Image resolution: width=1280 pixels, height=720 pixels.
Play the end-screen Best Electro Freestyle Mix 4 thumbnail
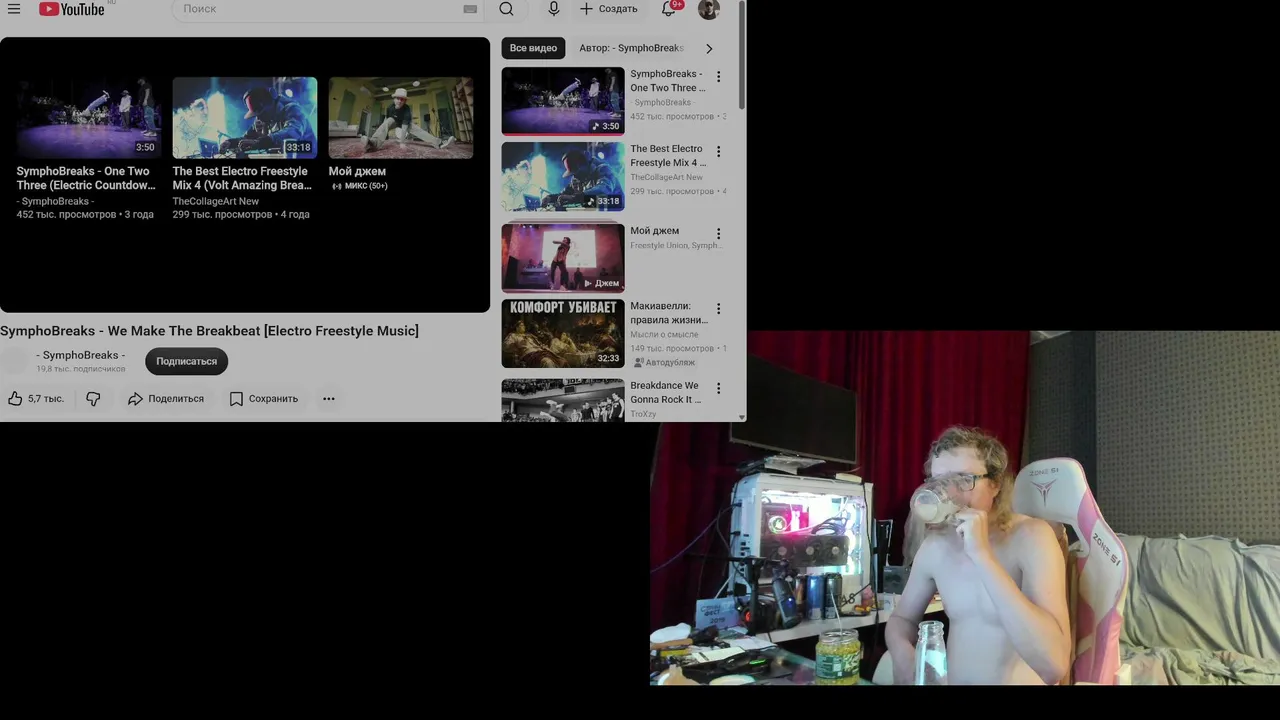click(245, 118)
